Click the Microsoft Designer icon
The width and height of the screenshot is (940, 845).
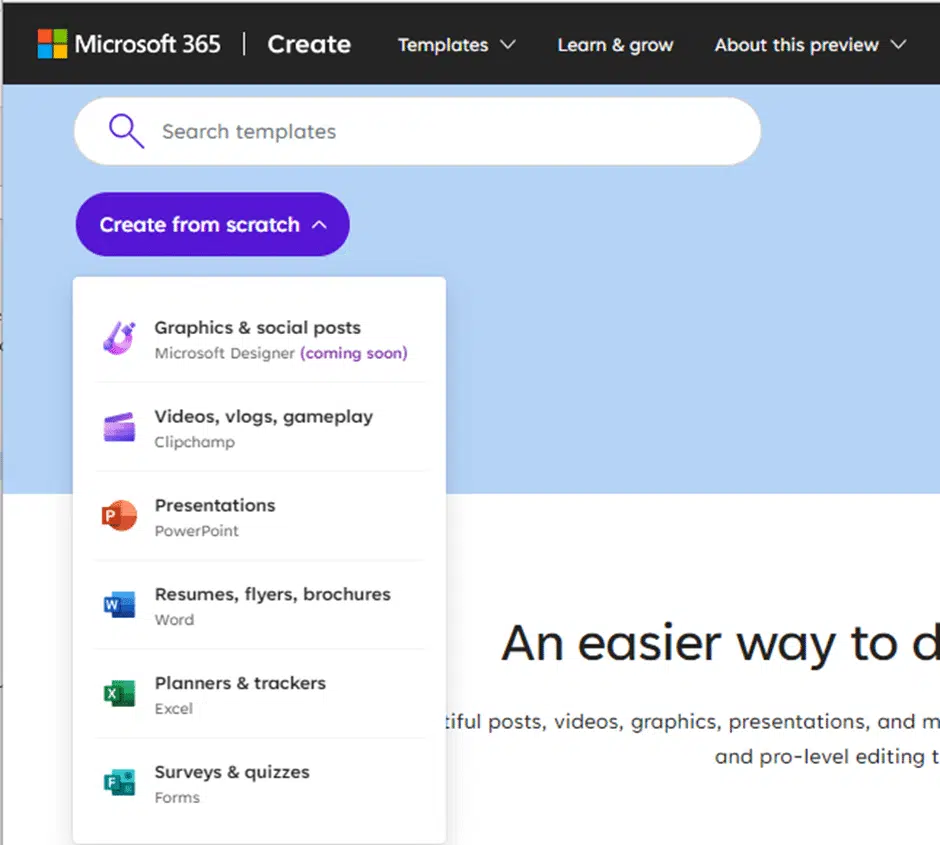(119, 339)
